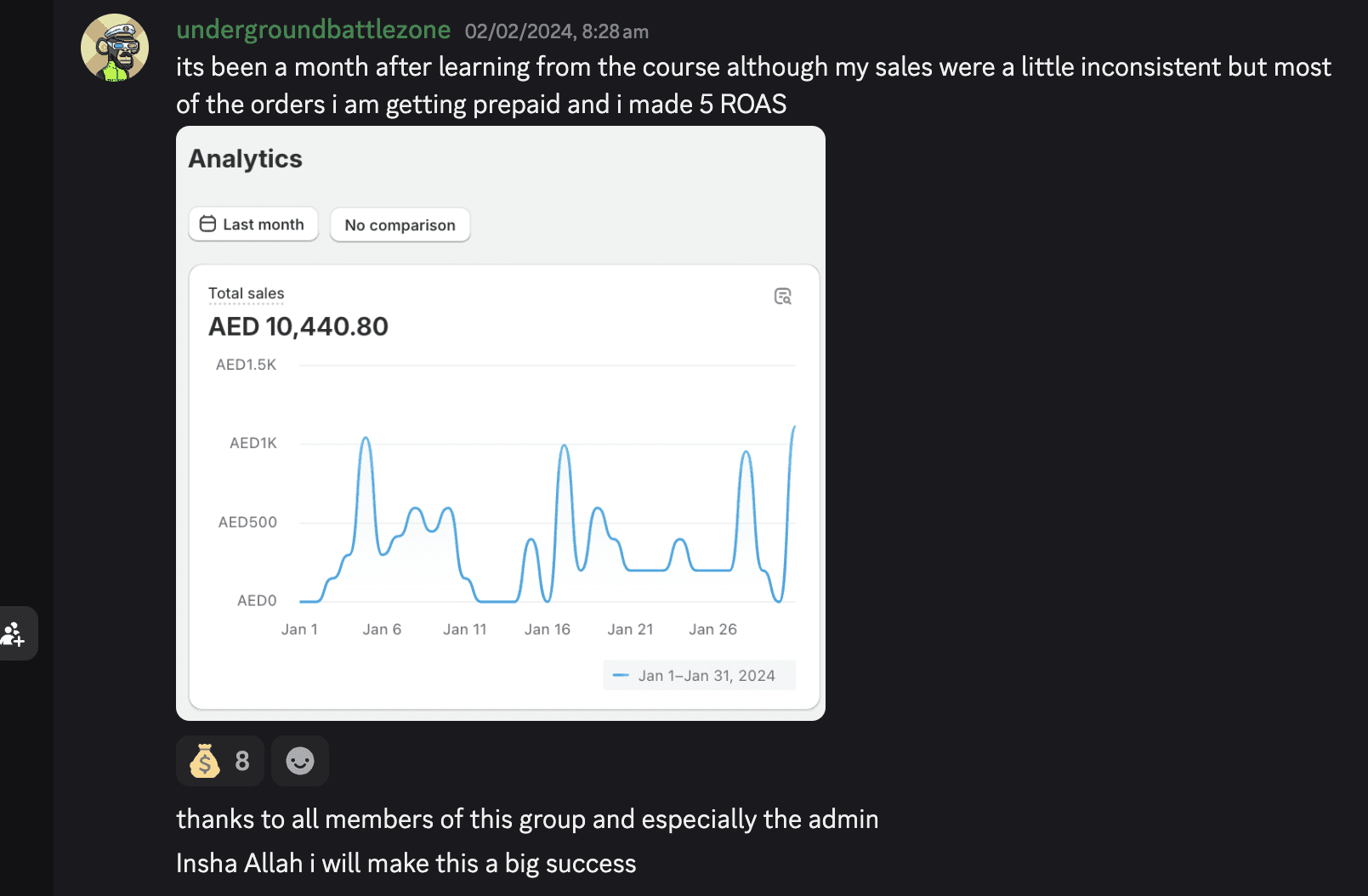Click the undergroundbattlezone user avatar
Screen dimensions: 1368x896
pos(115,48)
